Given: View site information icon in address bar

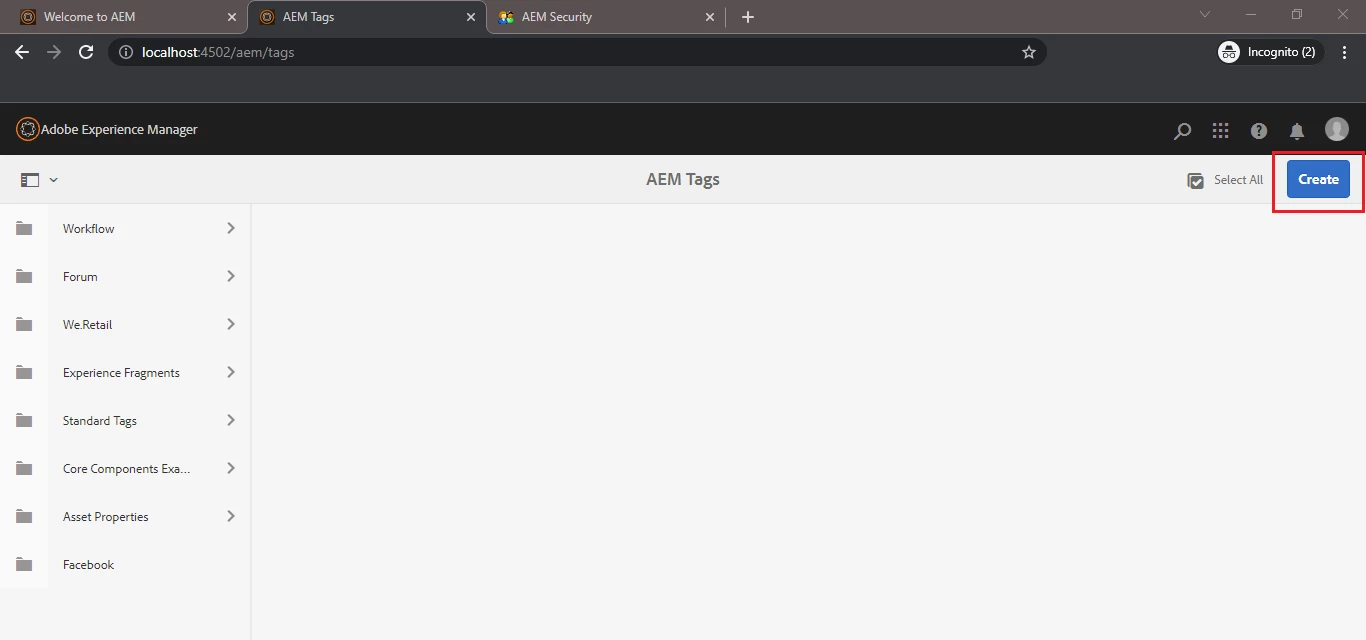Looking at the screenshot, I should click(x=126, y=52).
